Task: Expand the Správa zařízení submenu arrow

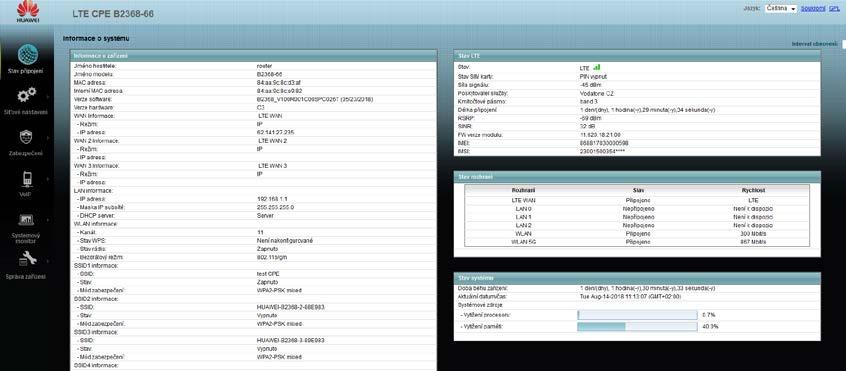Action: point(47,261)
